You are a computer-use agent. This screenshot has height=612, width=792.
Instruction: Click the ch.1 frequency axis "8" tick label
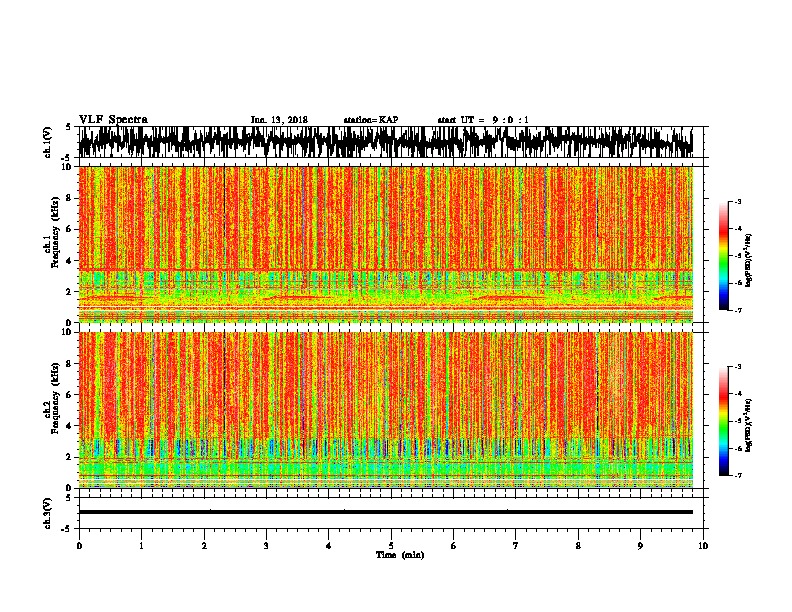[x=69, y=198]
